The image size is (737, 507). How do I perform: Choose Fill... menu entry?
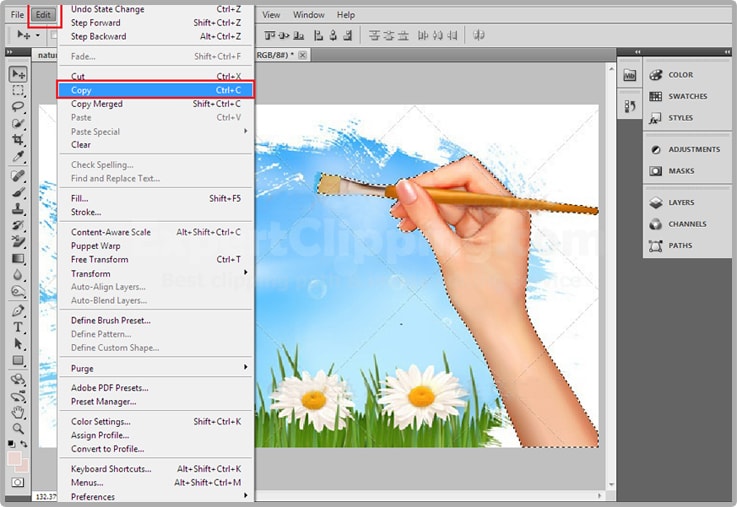point(156,198)
